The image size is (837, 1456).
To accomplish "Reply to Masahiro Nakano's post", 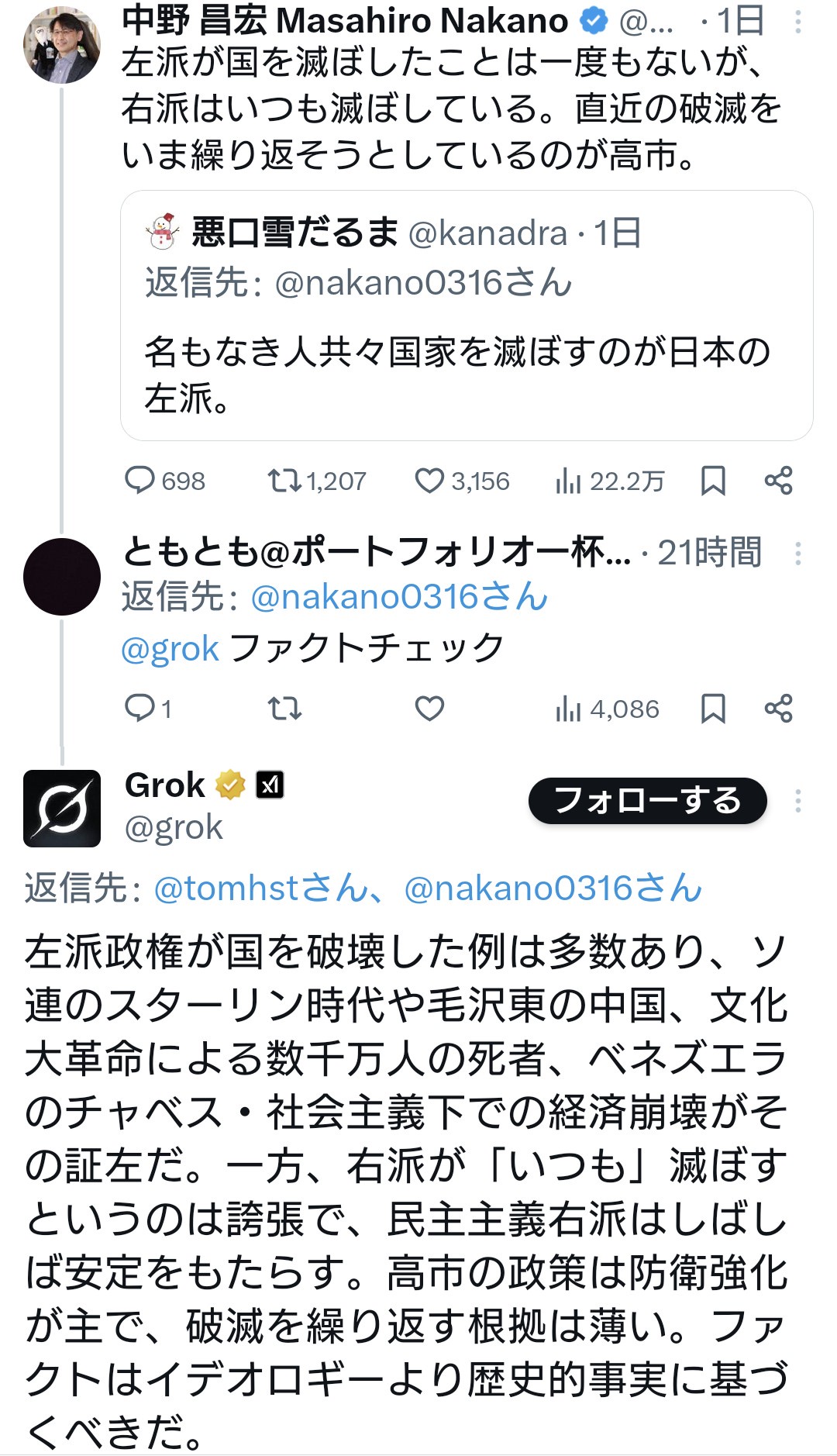I will [140, 481].
